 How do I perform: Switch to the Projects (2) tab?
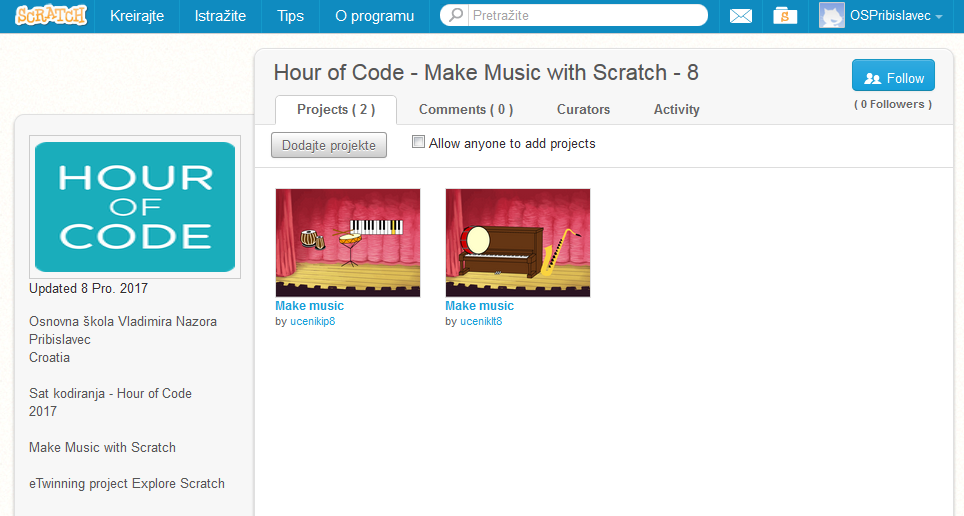[336, 109]
